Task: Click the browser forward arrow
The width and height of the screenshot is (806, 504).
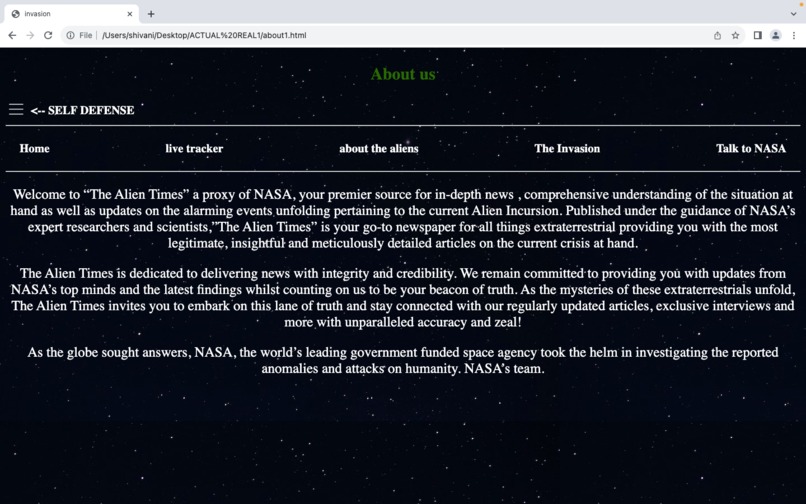Action: (x=30, y=35)
